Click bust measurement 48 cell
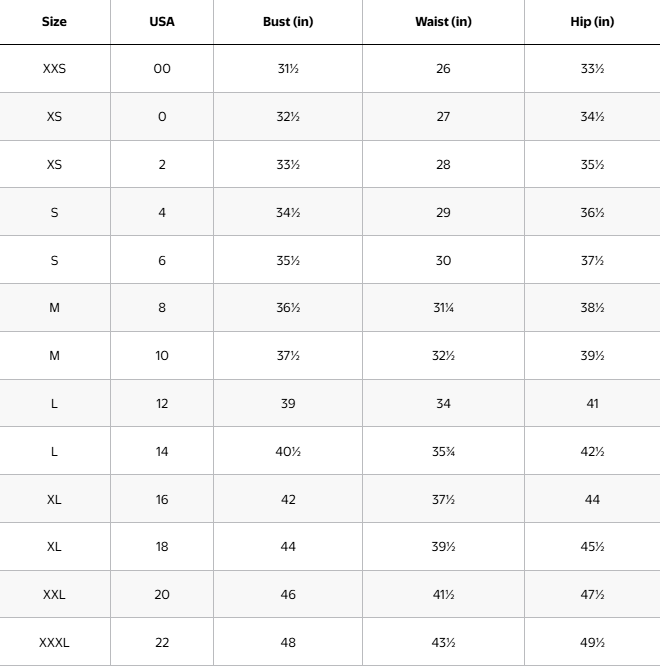The height and width of the screenshot is (672, 660). click(x=288, y=642)
